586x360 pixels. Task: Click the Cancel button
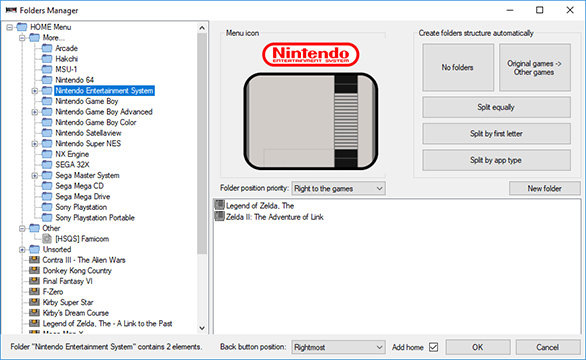point(548,347)
